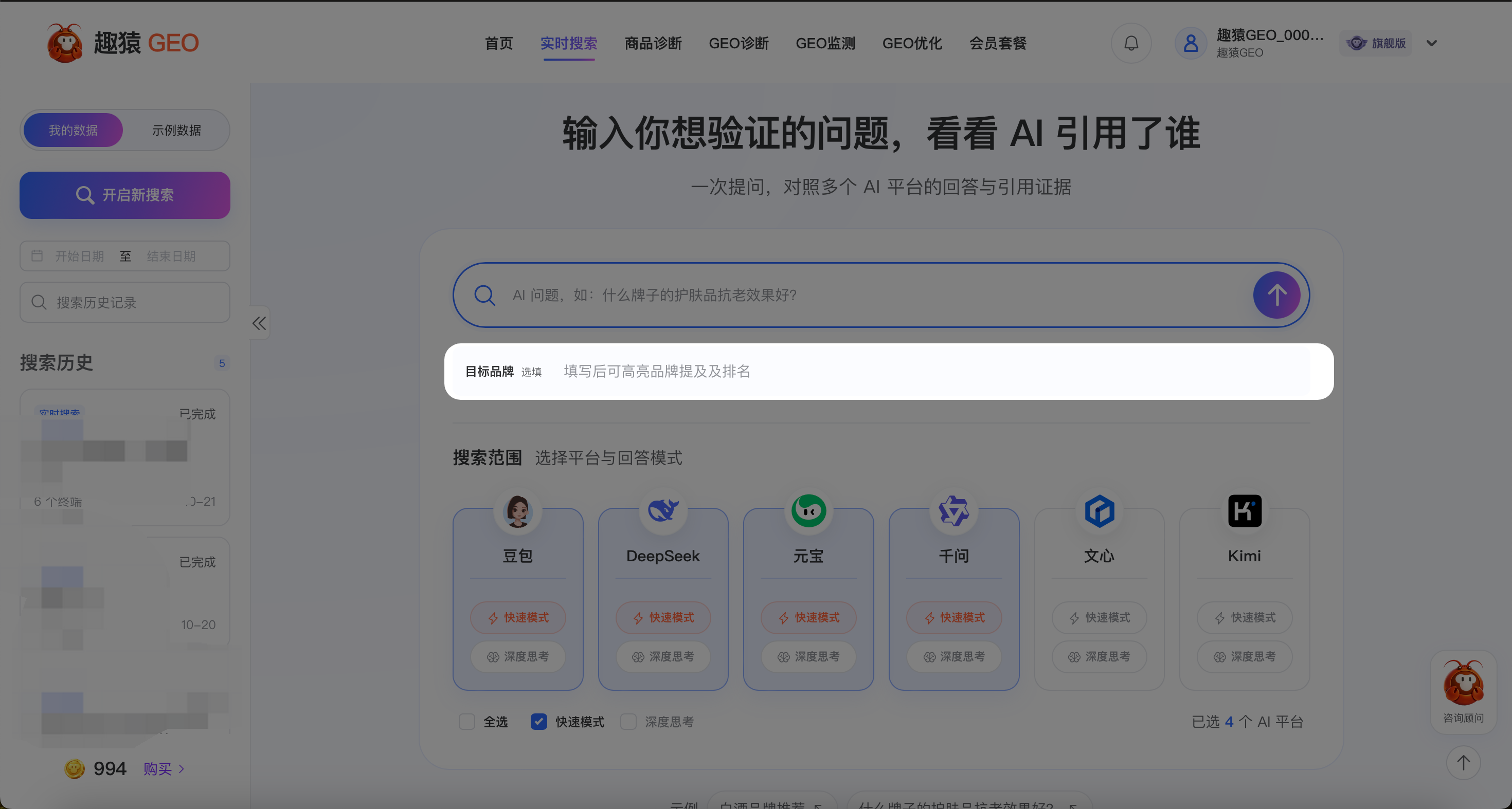This screenshot has width=1512, height=809.
Task: Click the 已选 4 个 AI 平台 text
Action: pyautogui.click(x=1247, y=721)
